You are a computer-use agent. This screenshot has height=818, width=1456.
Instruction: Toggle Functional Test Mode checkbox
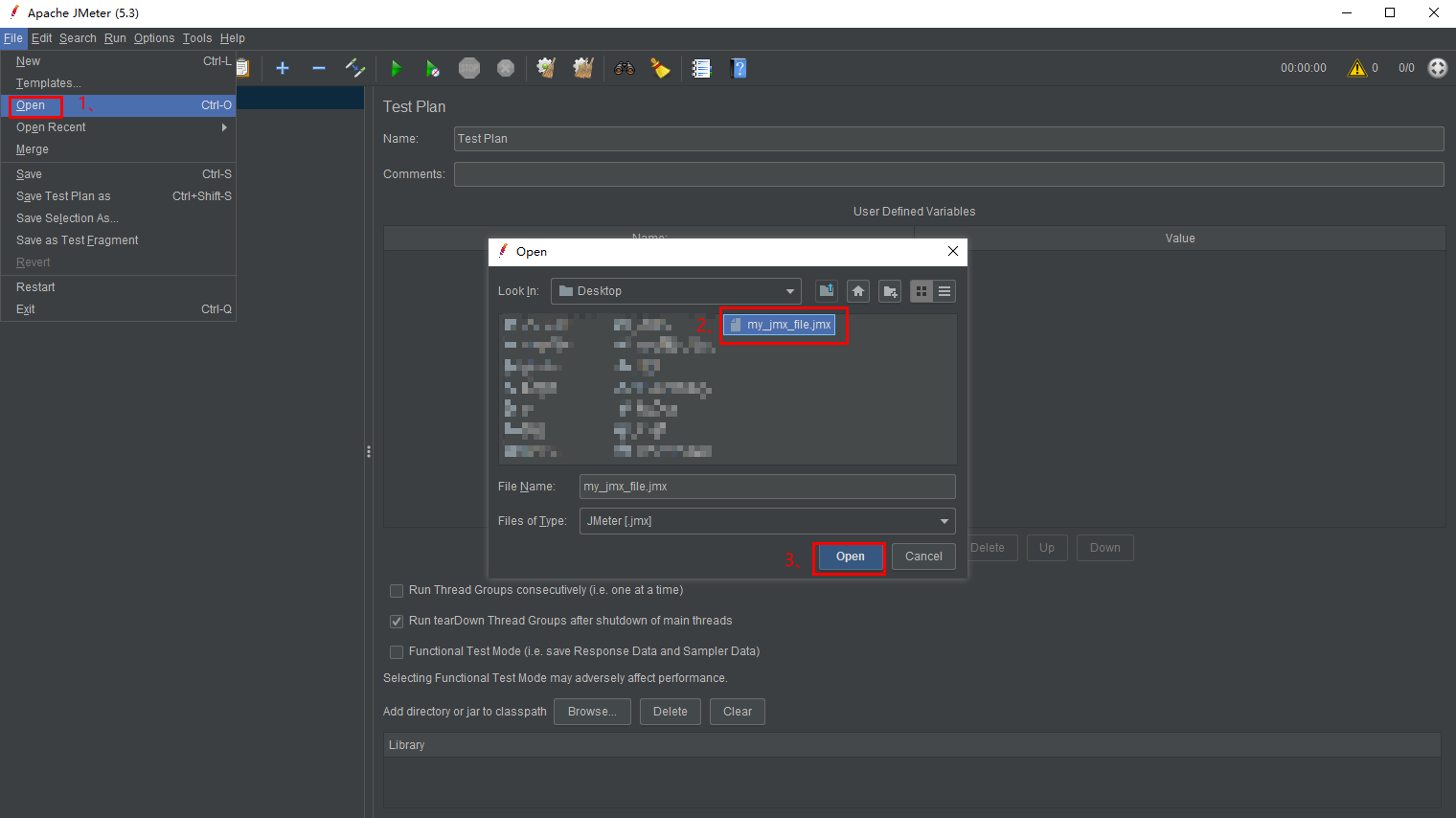click(397, 652)
